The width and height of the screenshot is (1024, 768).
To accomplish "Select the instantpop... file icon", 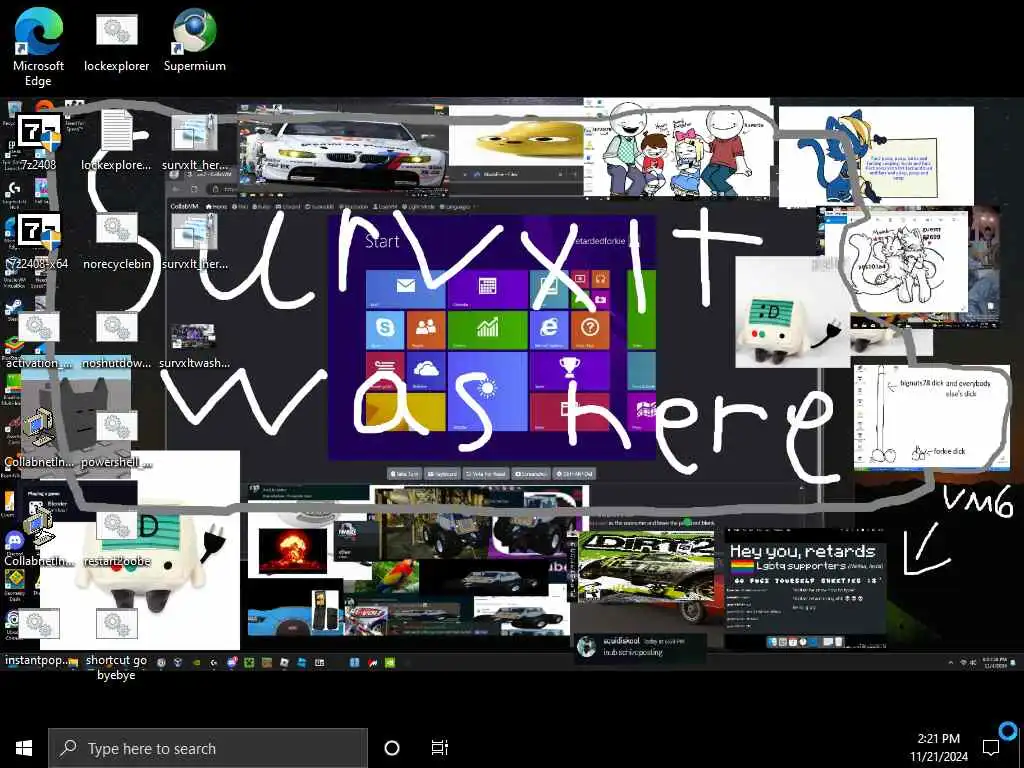I will pyautogui.click(x=39, y=637).
